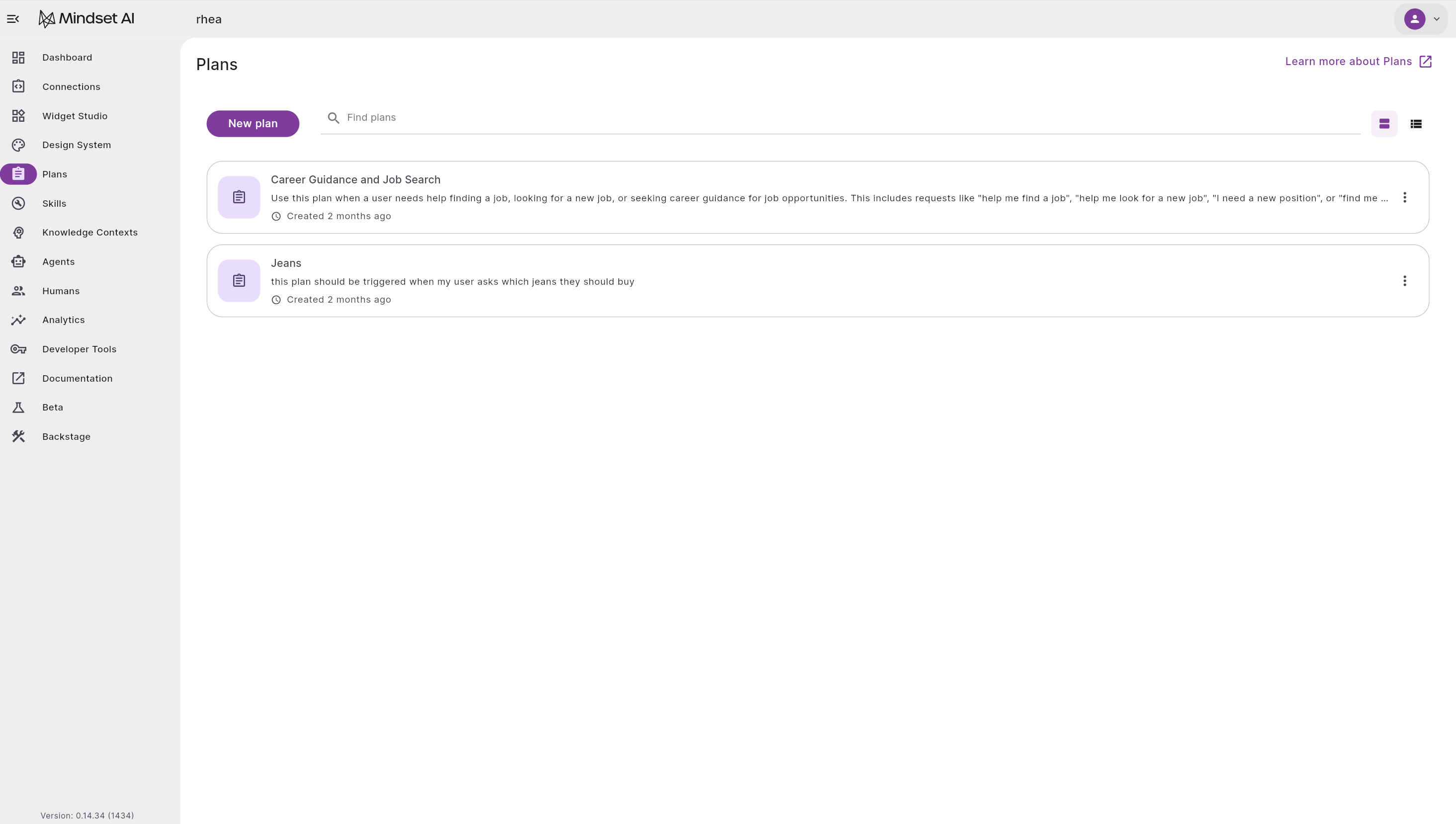Select the Plans clipboard icon
This screenshot has width=1456, height=824.
(x=19, y=174)
